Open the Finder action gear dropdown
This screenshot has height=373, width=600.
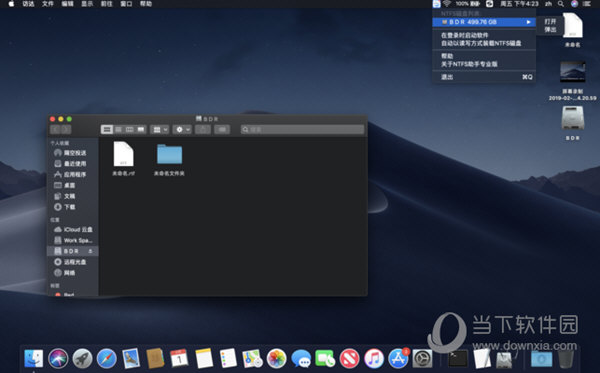coord(182,130)
